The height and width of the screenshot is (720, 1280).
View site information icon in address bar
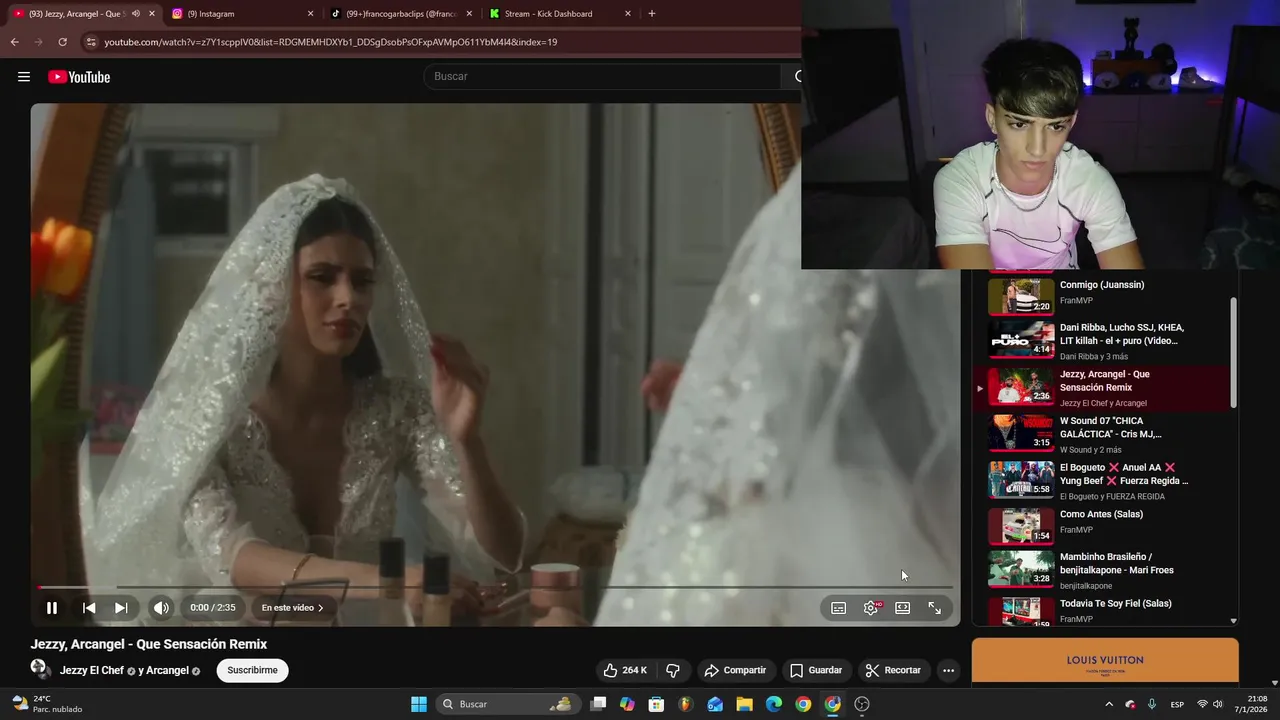tap(91, 42)
